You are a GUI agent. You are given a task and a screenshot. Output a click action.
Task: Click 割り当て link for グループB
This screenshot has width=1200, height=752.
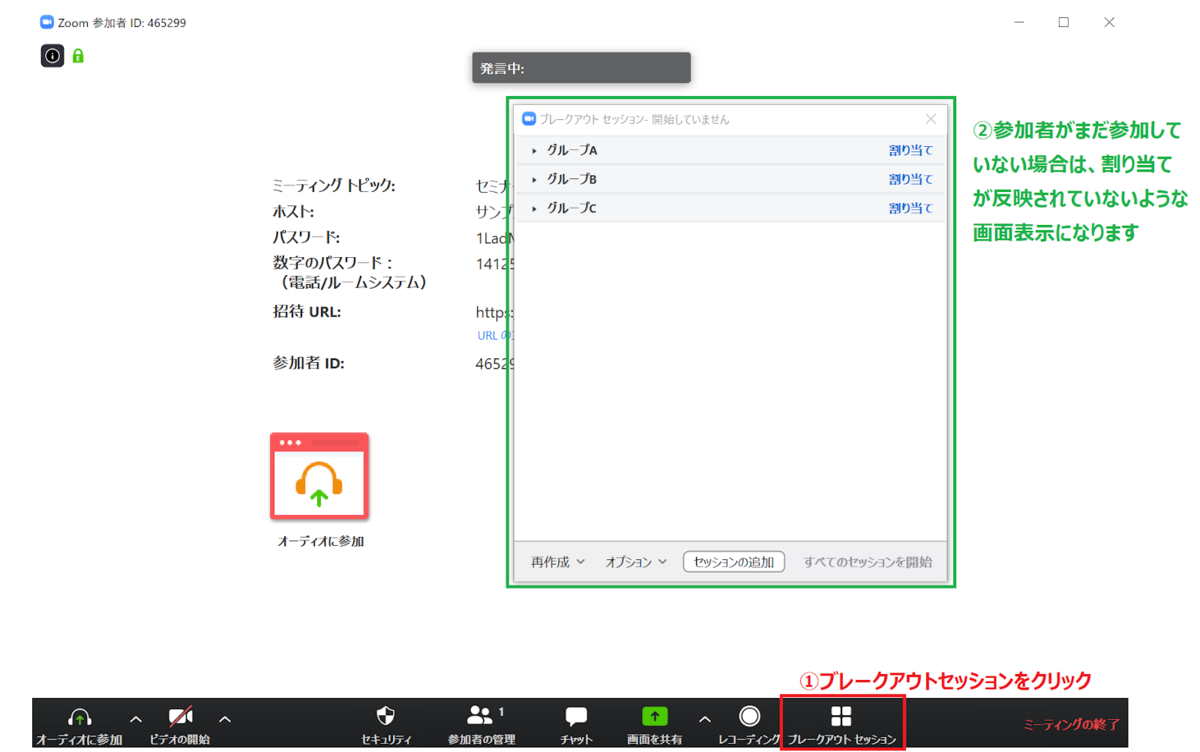click(x=911, y=180)
